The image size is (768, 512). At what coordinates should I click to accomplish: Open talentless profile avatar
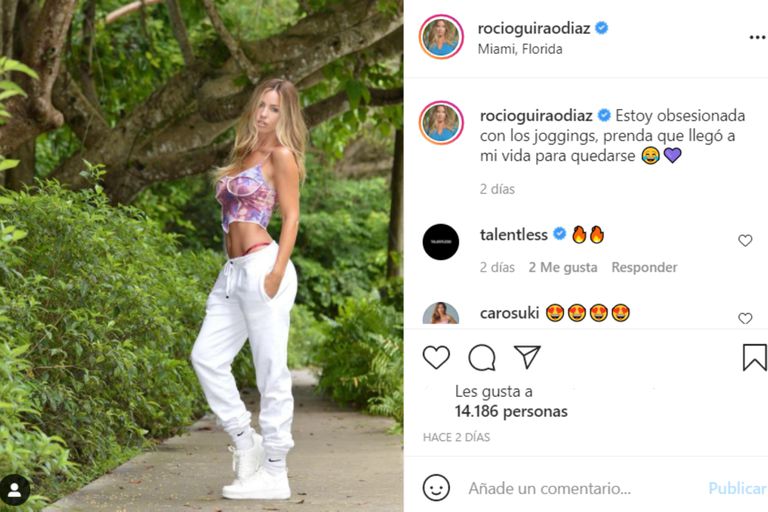click(x=441, y=242)
